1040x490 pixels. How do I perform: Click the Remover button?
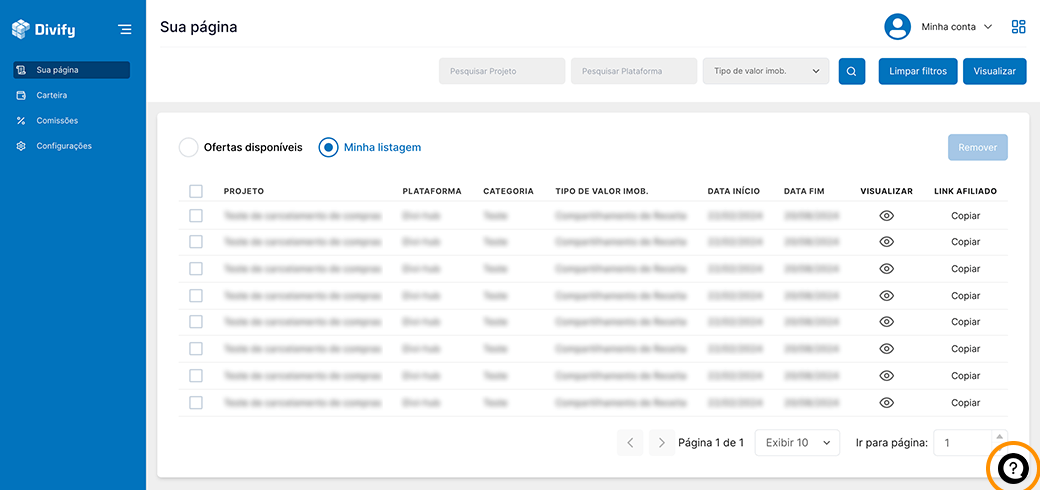click(978, 147)
